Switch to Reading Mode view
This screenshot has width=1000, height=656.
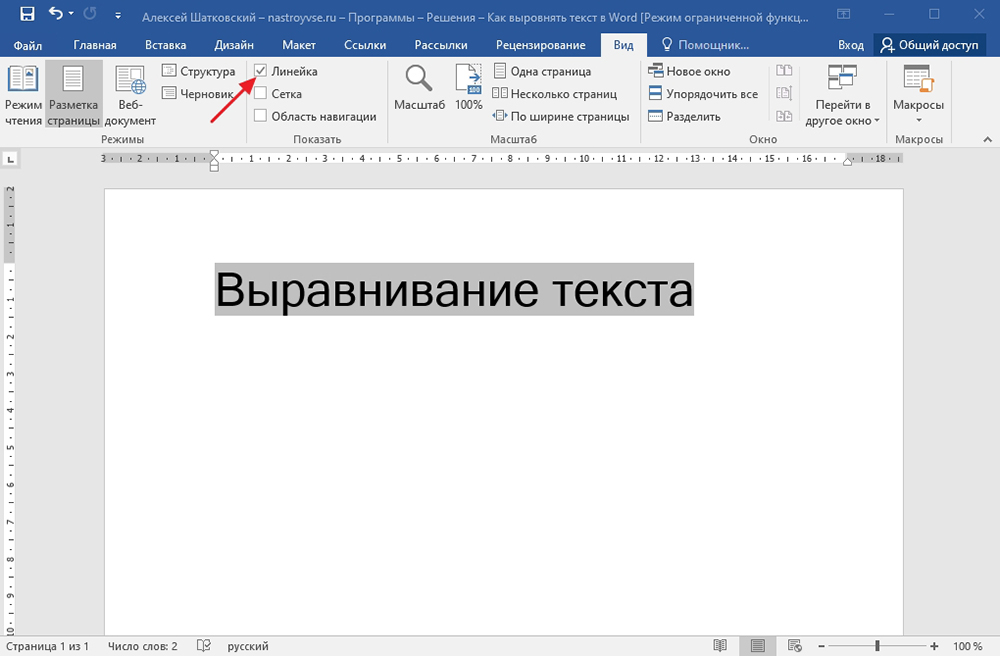click(23, 95)
